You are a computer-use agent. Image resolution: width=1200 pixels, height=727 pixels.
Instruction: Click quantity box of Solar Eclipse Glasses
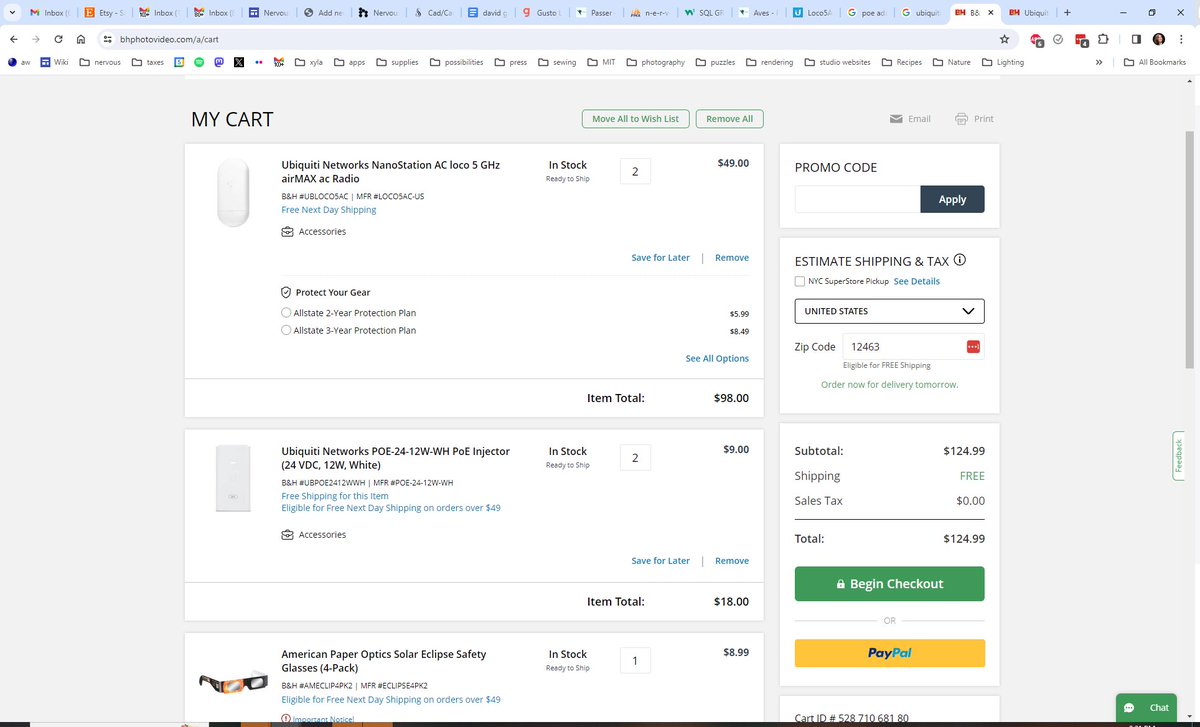coord(635,660)
